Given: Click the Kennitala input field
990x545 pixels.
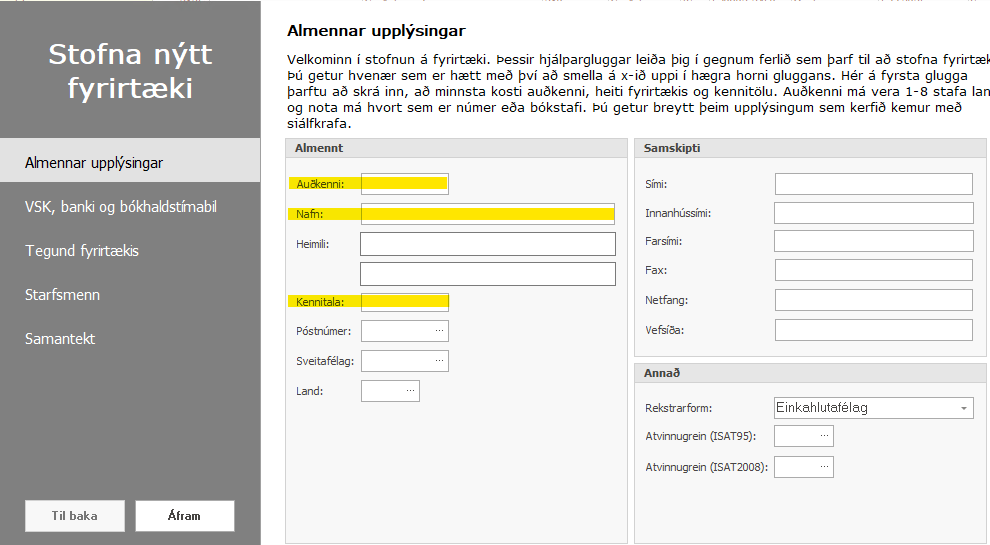Looking at the screenshot, I should click(x=405, y=302).
